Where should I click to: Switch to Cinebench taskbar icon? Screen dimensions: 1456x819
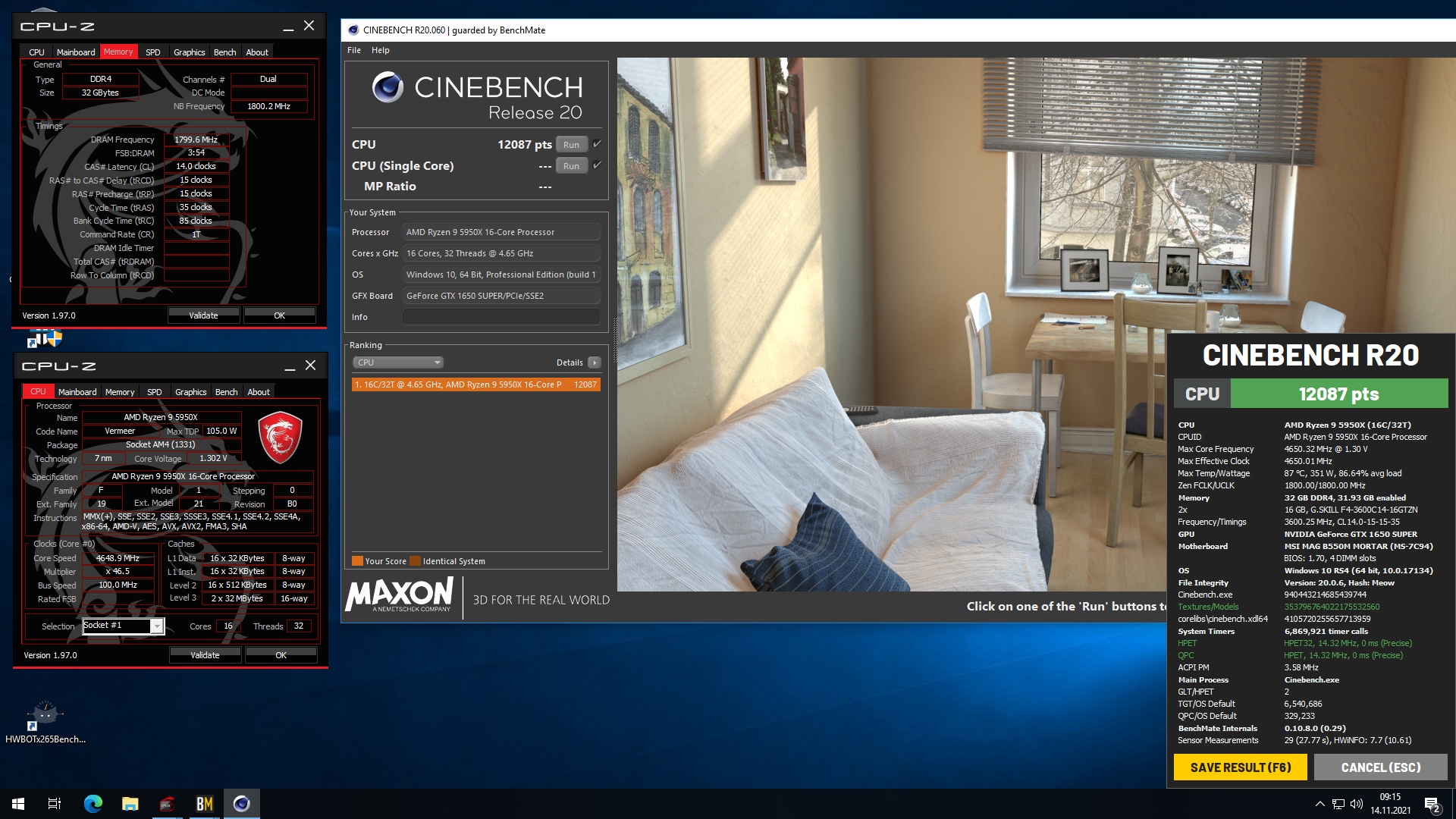click(241, 804)
